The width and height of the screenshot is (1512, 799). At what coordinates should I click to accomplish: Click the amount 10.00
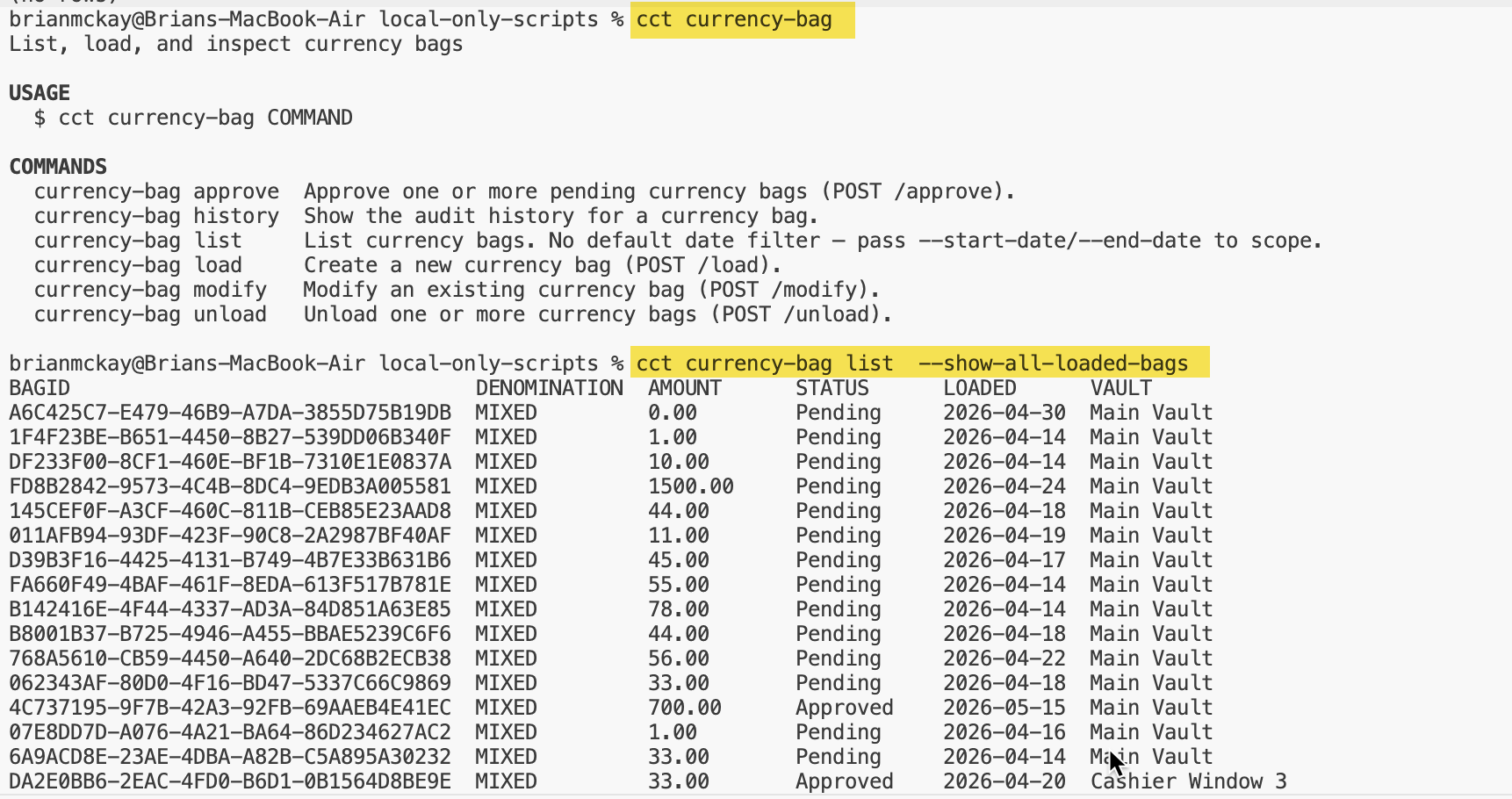679,462
